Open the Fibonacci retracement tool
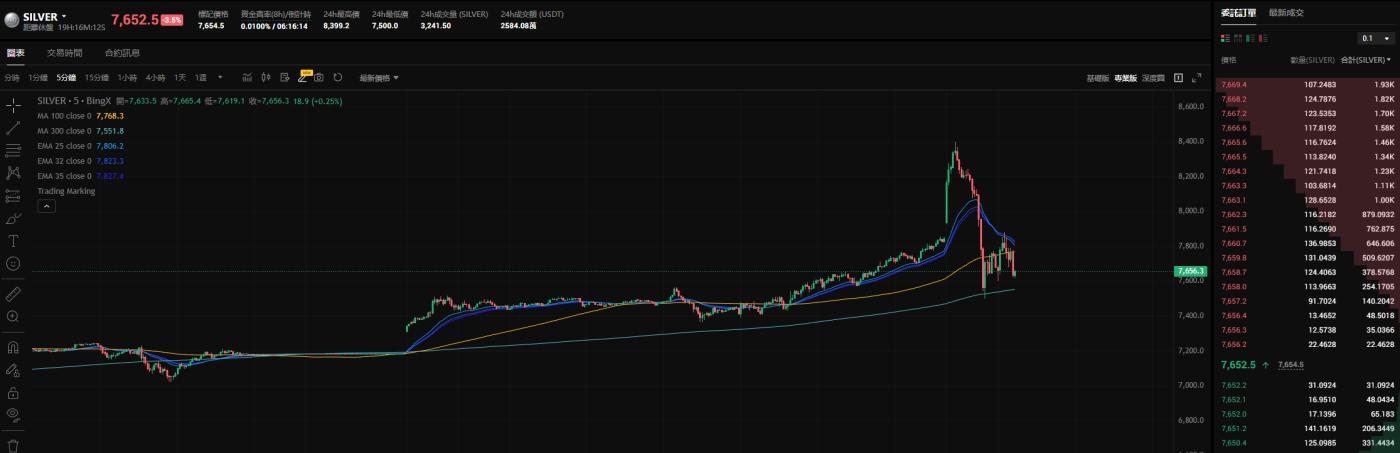 point(13,150)
